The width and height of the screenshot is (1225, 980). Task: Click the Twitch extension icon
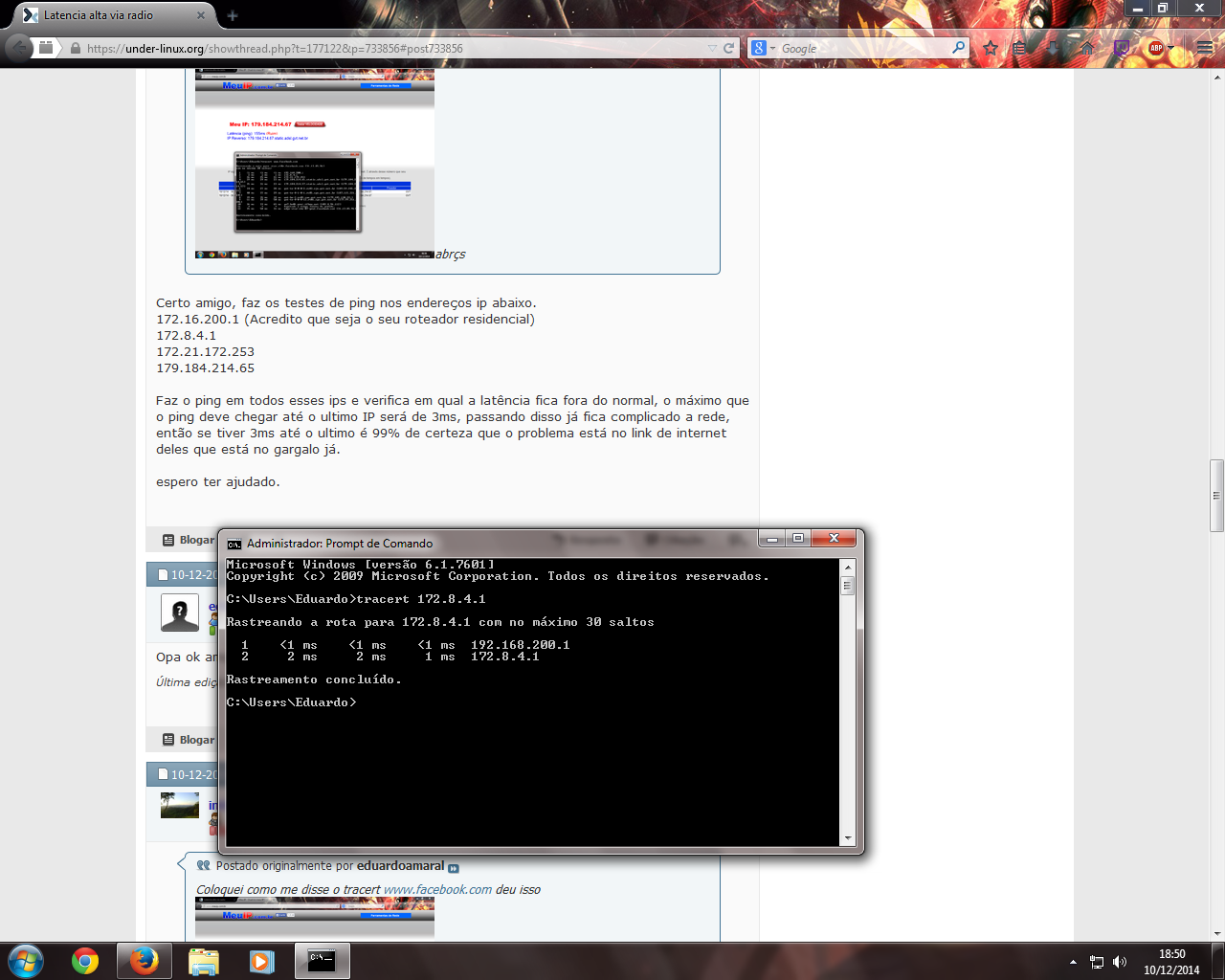(1122, 48)
